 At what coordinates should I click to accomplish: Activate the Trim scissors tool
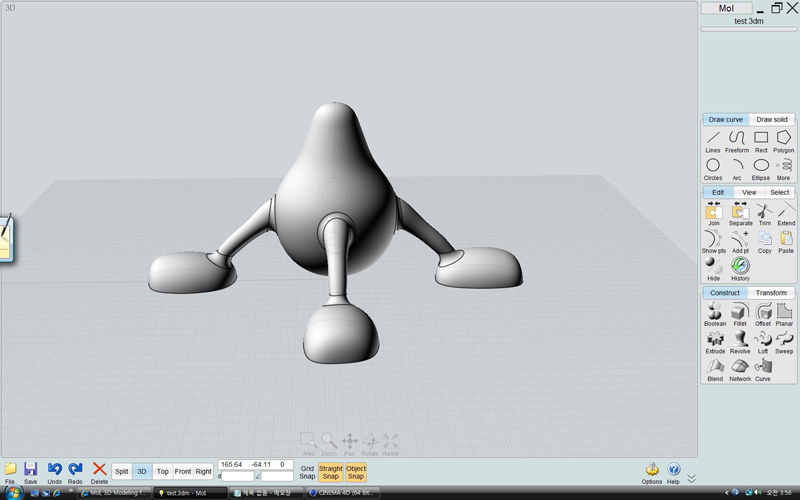764,214
